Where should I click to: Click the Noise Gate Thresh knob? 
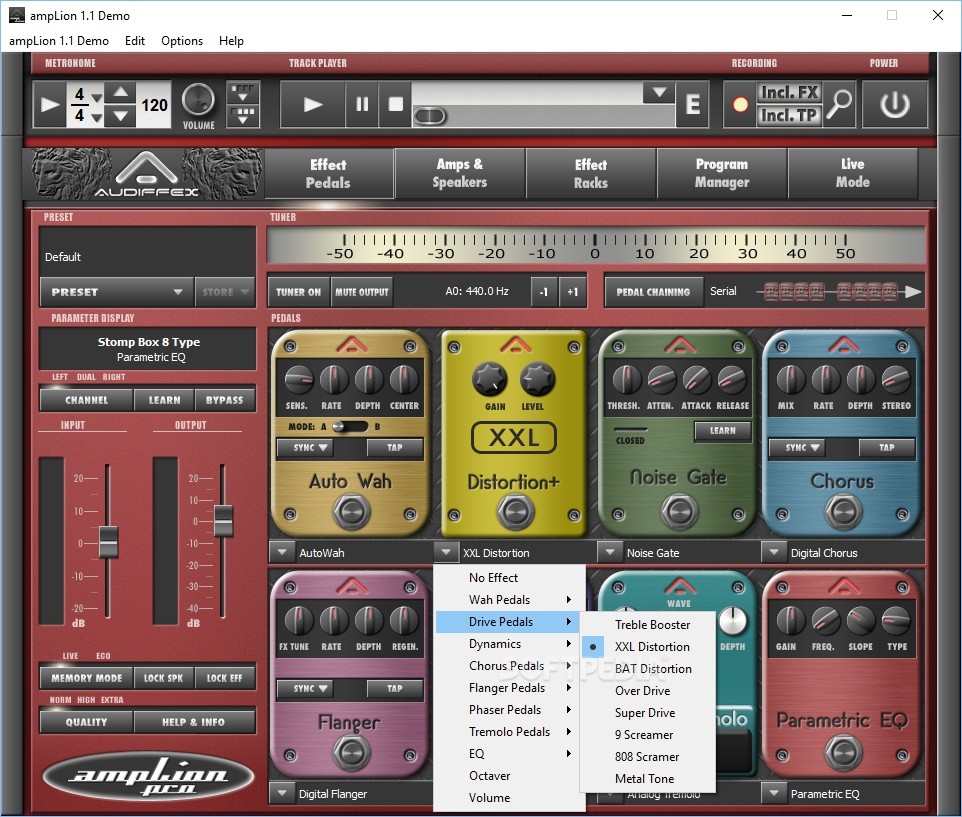(x=625, y=380)
